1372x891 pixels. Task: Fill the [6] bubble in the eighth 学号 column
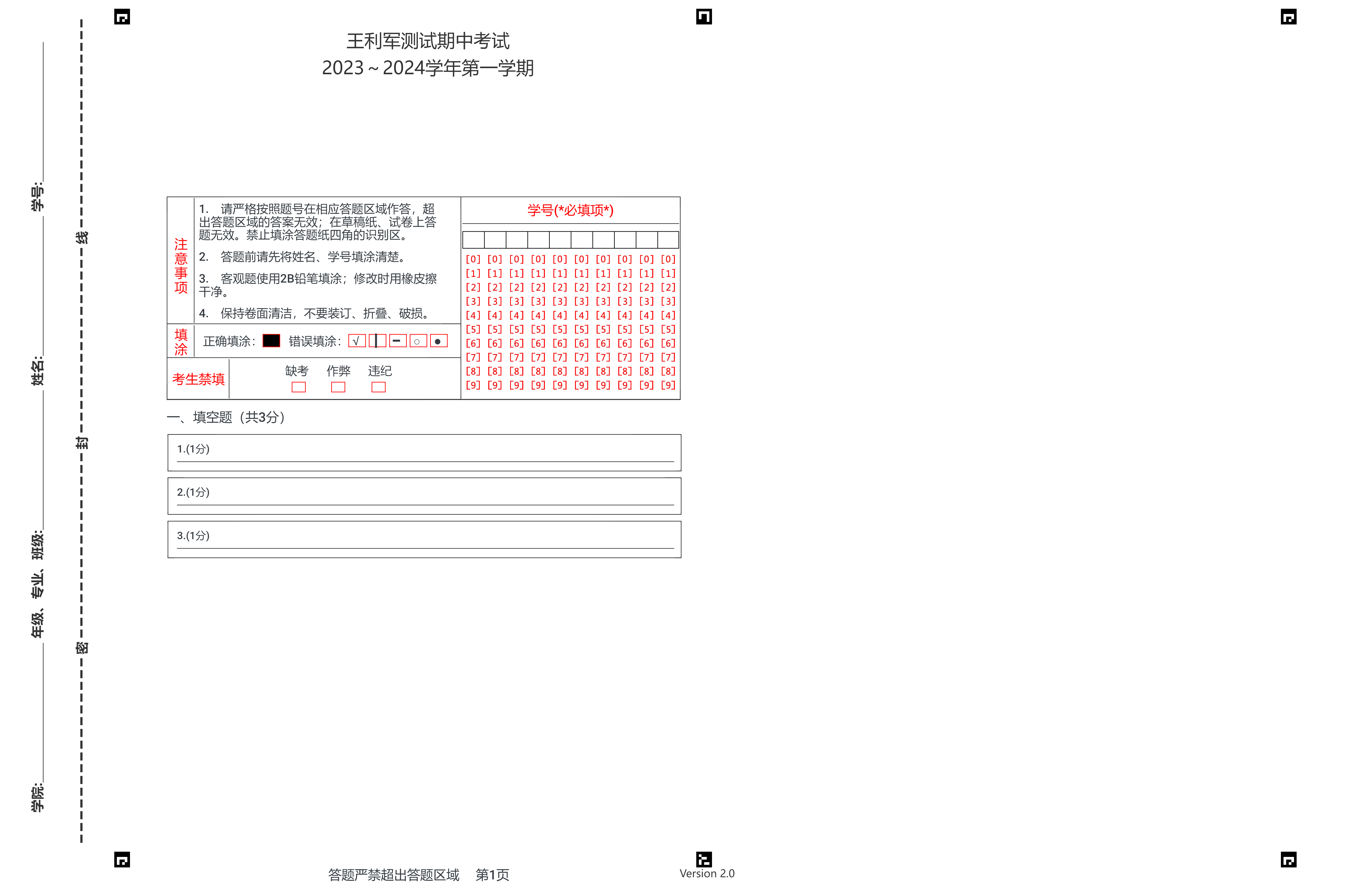[x=625, y=343]
